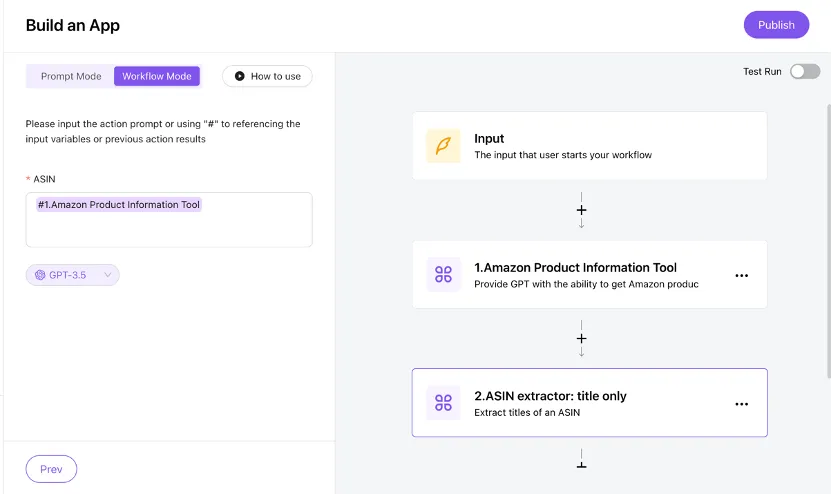Click the Extract titles of an ASIN description
The image size is (832, 494).
(x=527, y=412)
